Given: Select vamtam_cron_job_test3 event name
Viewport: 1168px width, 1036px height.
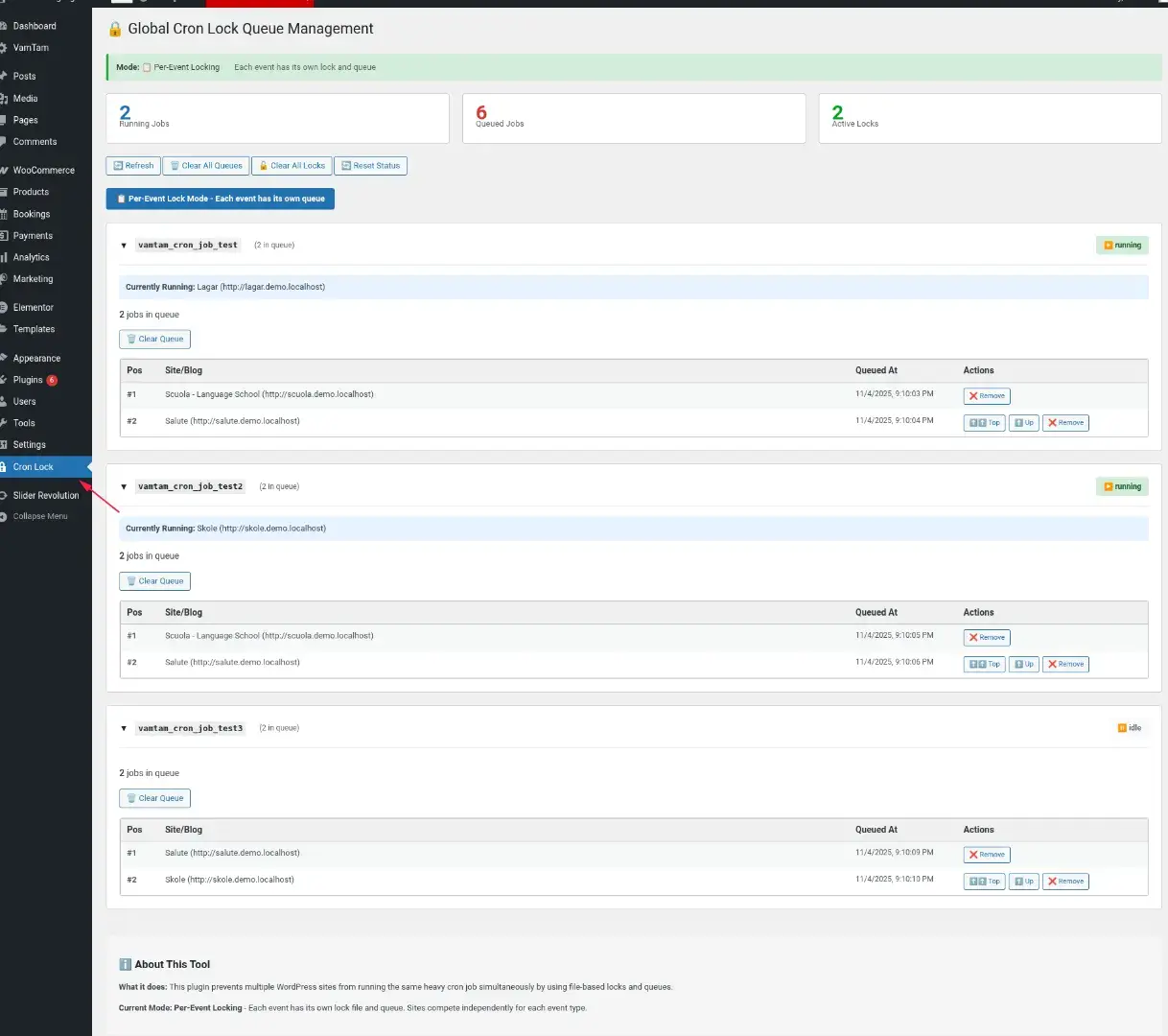Looking at the screenshot, I should pos(191,729).
